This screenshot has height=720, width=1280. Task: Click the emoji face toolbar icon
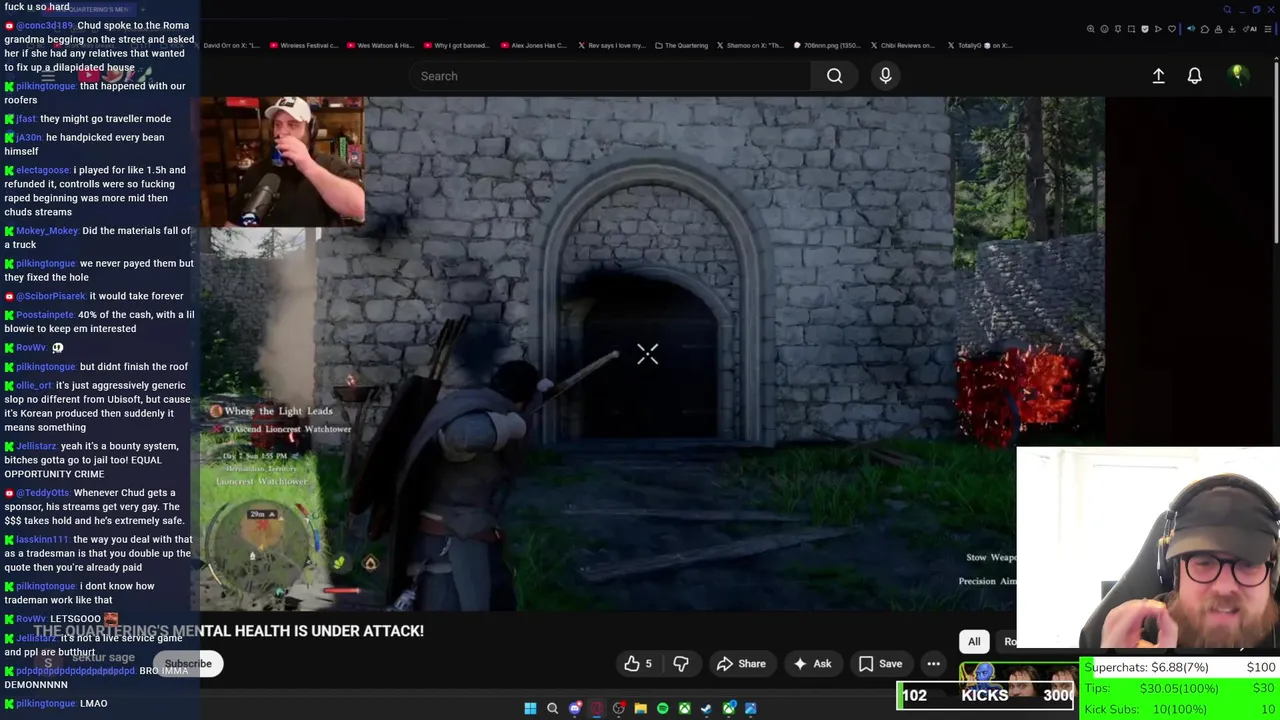(x=1104, y=29)
